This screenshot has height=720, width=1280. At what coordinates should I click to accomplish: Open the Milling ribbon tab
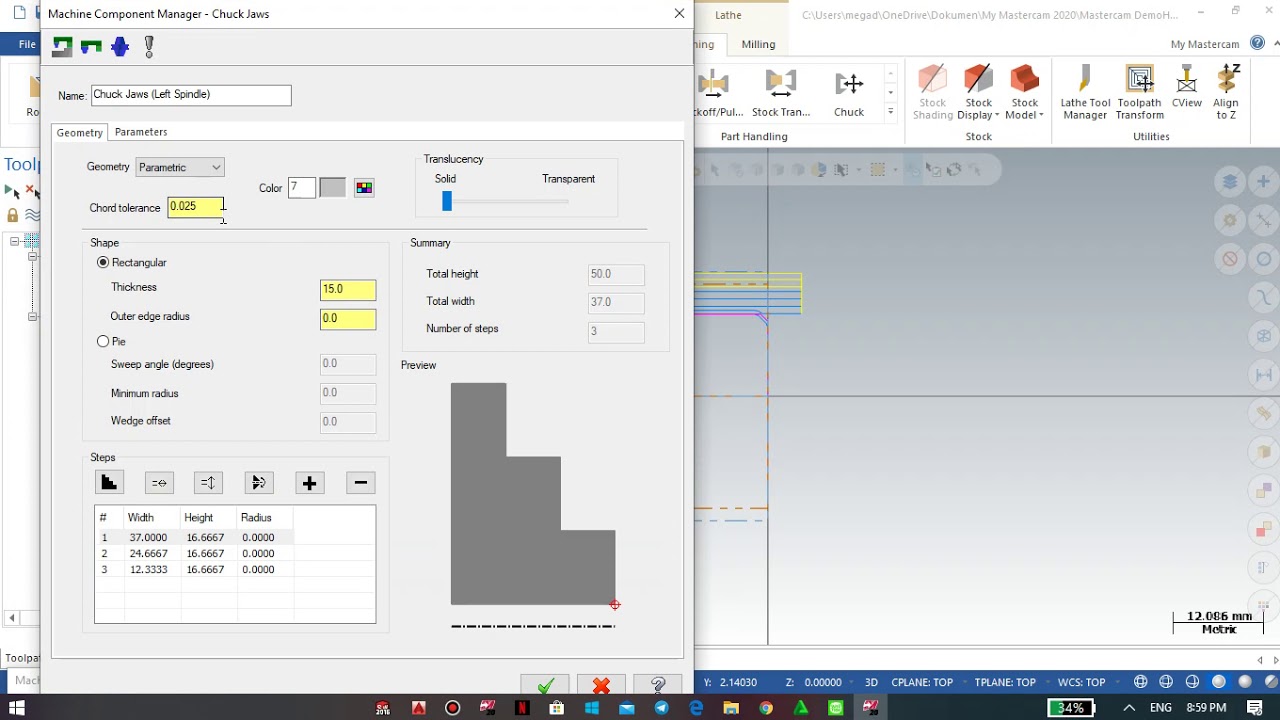click(758, 44)
